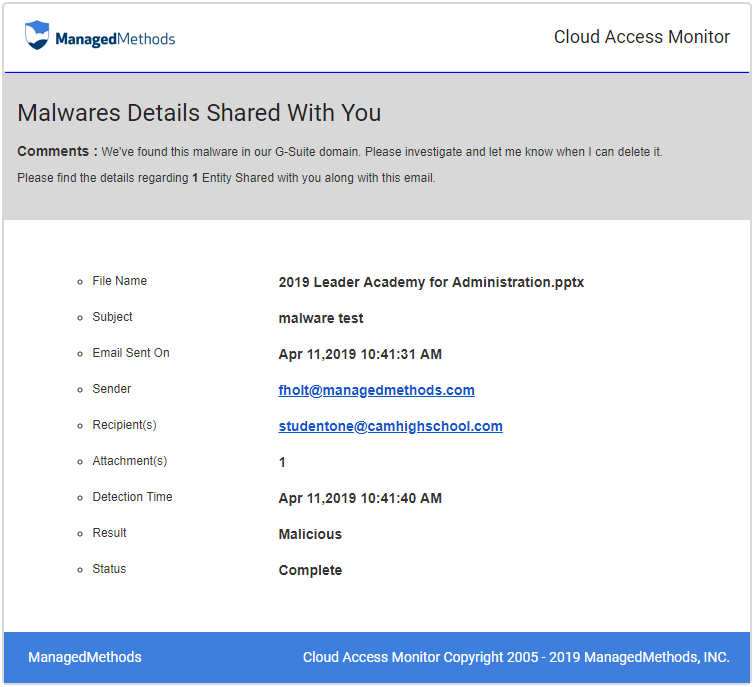This screenshot has height=687, width=753.
Task: Click the Complete status value
Action: click(x=310, y=570)
